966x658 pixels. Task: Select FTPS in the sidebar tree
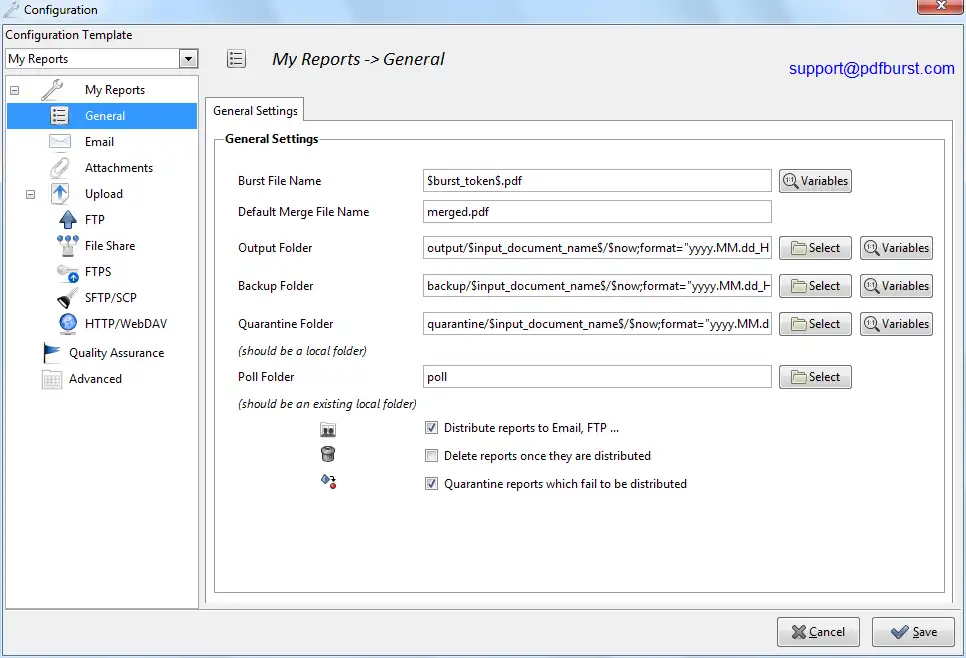(x=98, y=272)
